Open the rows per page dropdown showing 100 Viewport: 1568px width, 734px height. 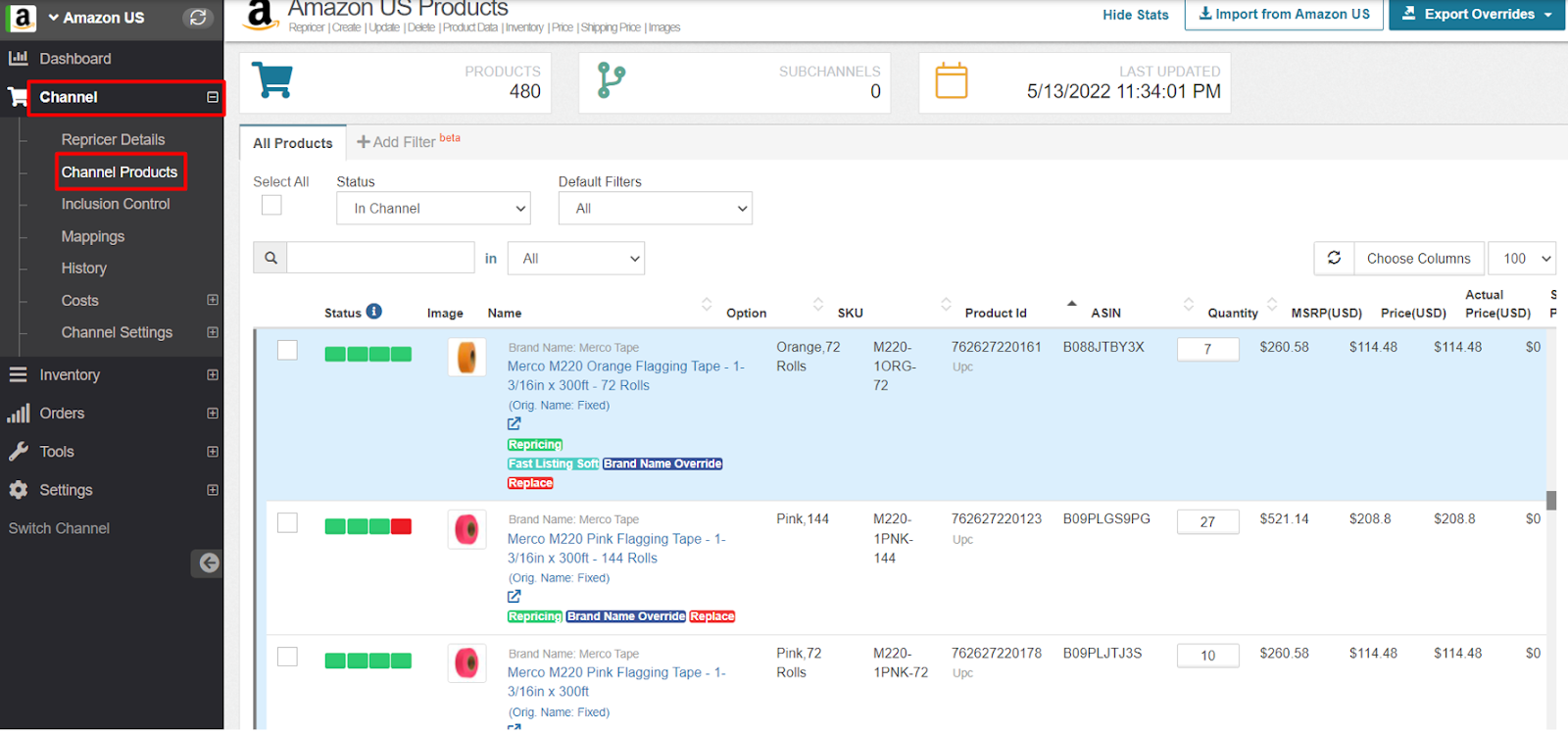1521,259
